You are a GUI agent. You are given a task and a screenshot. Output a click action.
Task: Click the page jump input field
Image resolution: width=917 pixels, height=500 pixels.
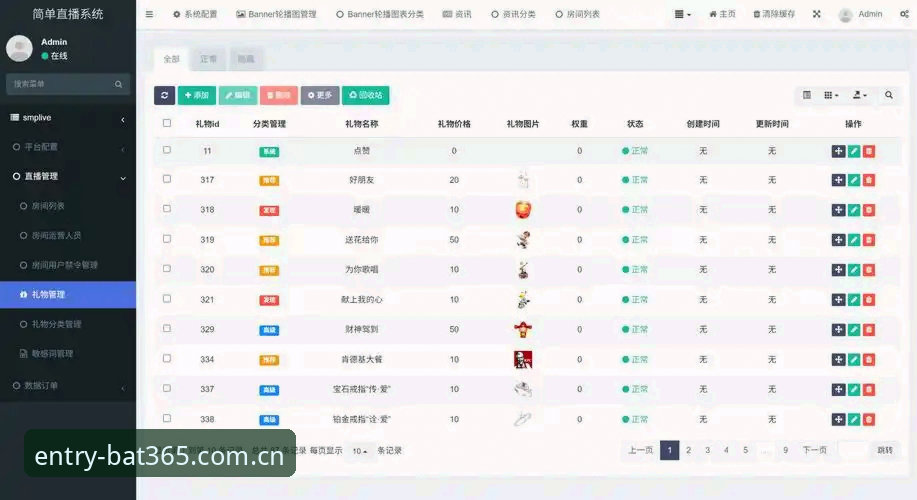853,450
